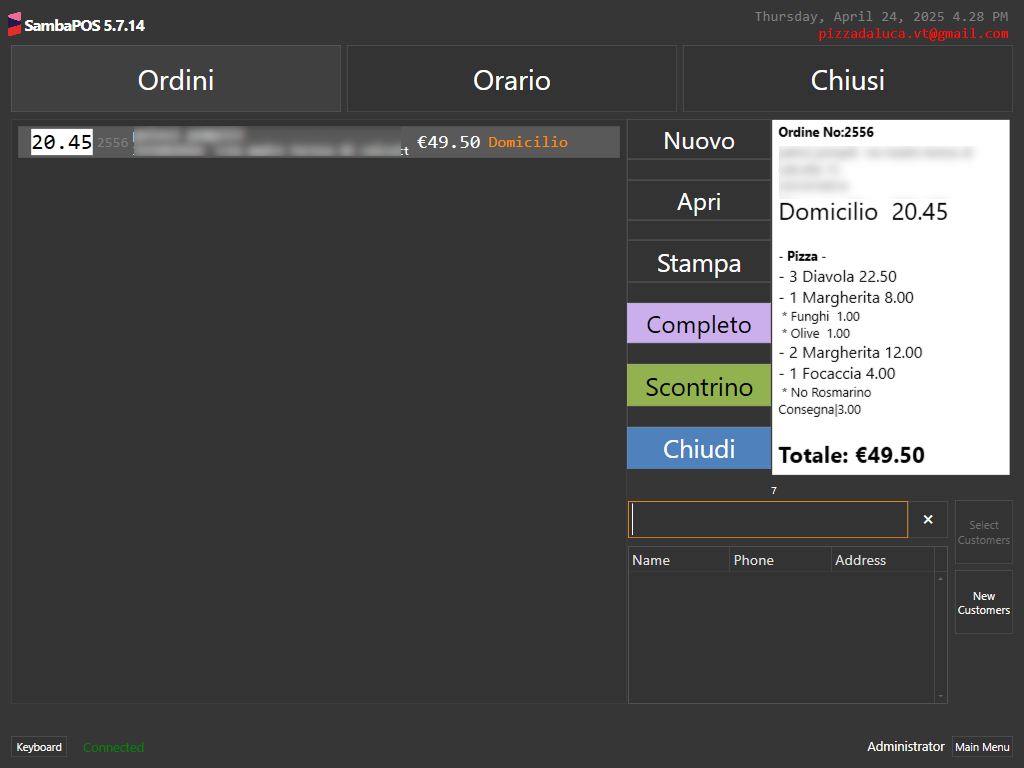Click the 1 Focaccia 4.00 receipt line
1024x768 pixels.
coord(837,374)
